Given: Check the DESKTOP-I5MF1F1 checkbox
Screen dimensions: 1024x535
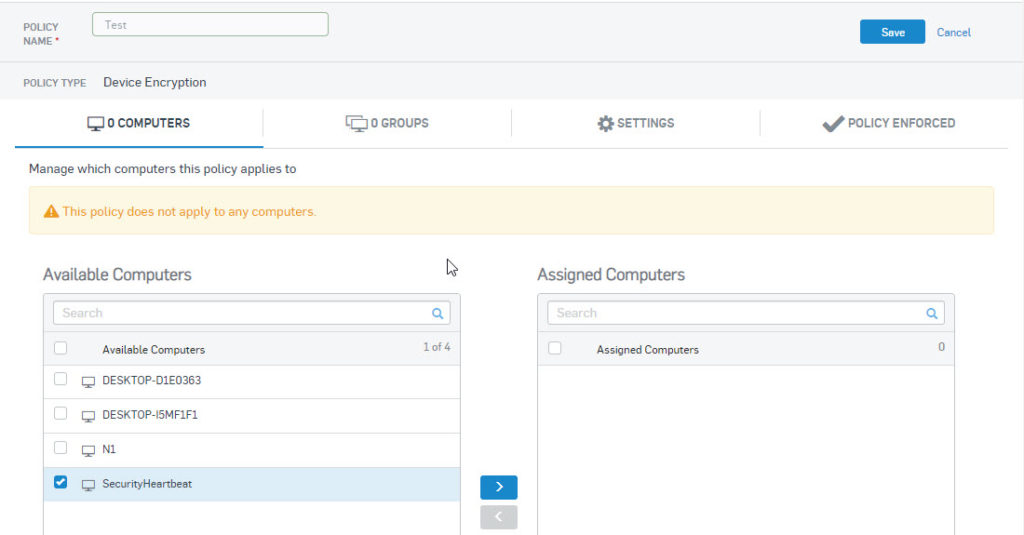Looking at the screenshot, I should (x=61, y=413).
